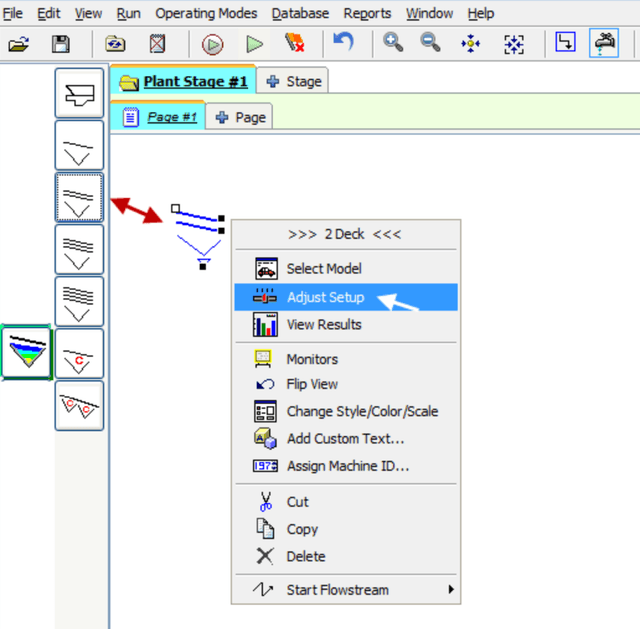Open the Operating Modes menu
The width and height of the screenshot is (640, 629).
pyautogui.click(x=205, y=13)
